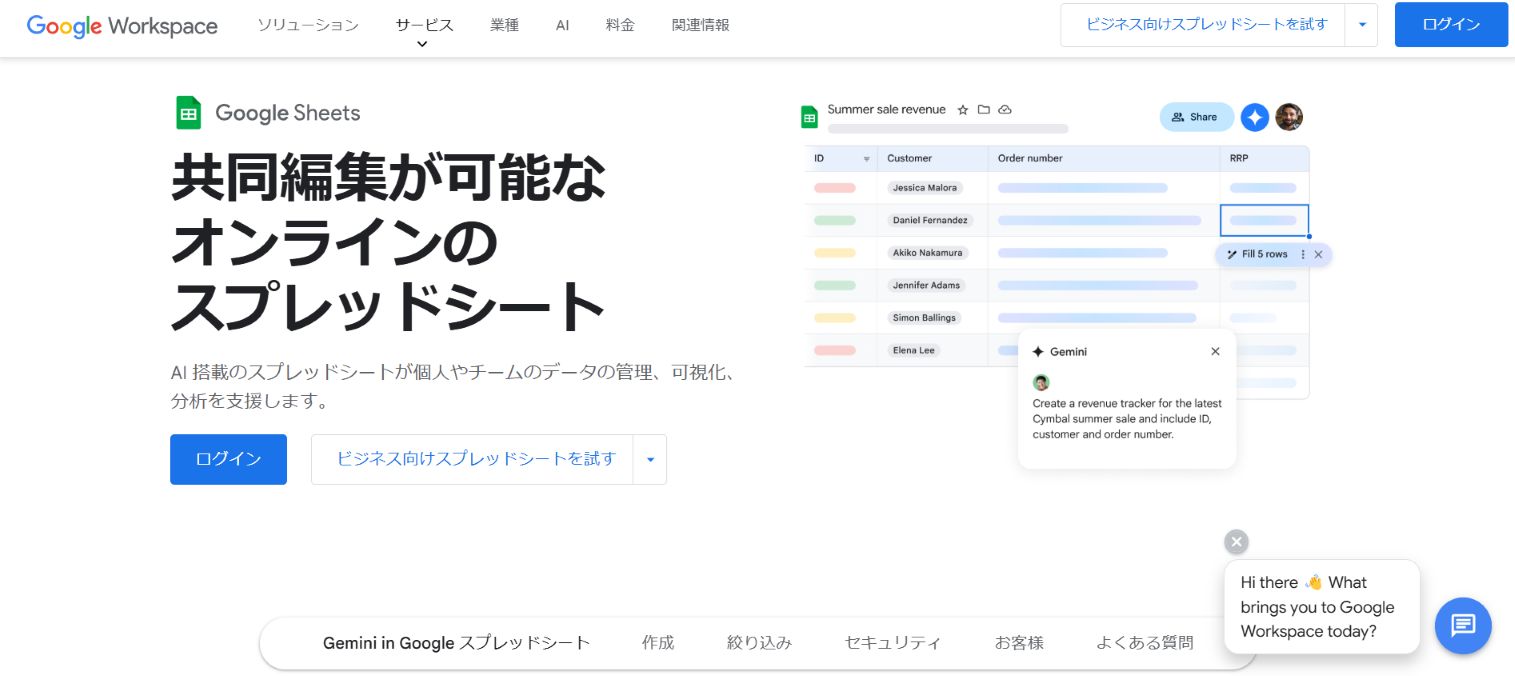Click the Elena Lee customer chip

click(913, 350)
